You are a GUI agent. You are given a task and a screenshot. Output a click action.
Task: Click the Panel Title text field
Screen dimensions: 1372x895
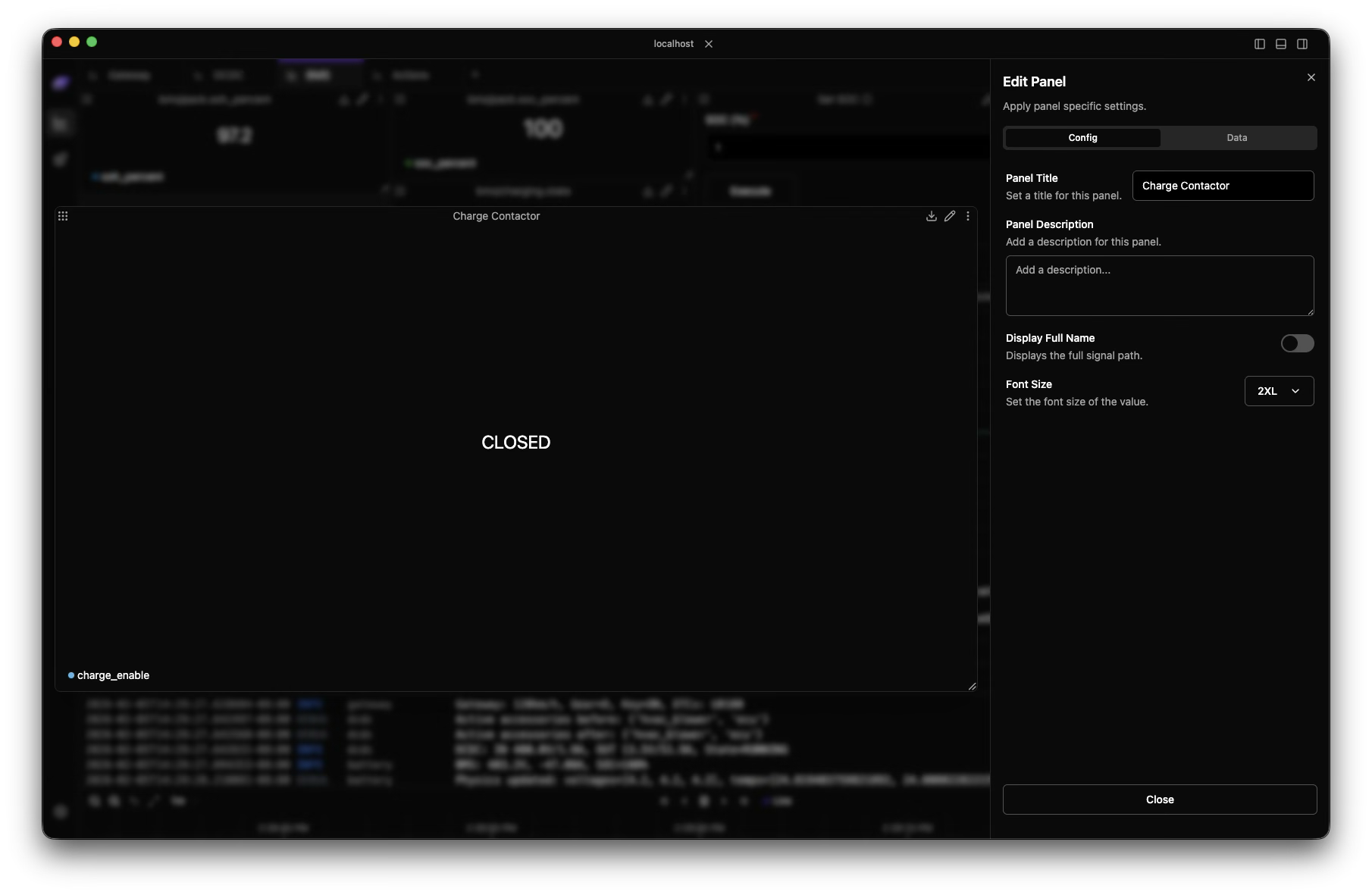click(x=1223, y=186)
